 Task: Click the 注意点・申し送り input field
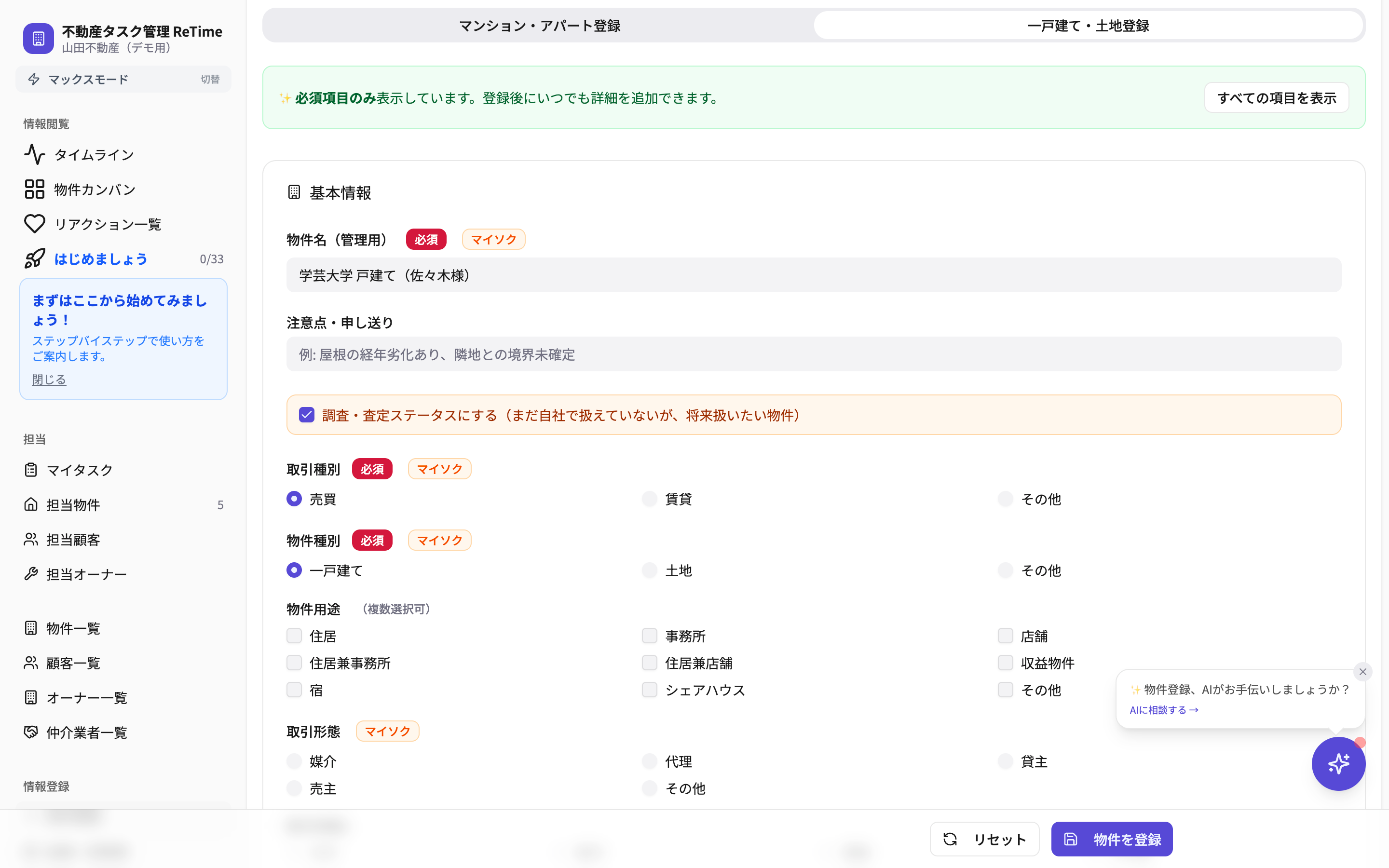pos(814,354)
